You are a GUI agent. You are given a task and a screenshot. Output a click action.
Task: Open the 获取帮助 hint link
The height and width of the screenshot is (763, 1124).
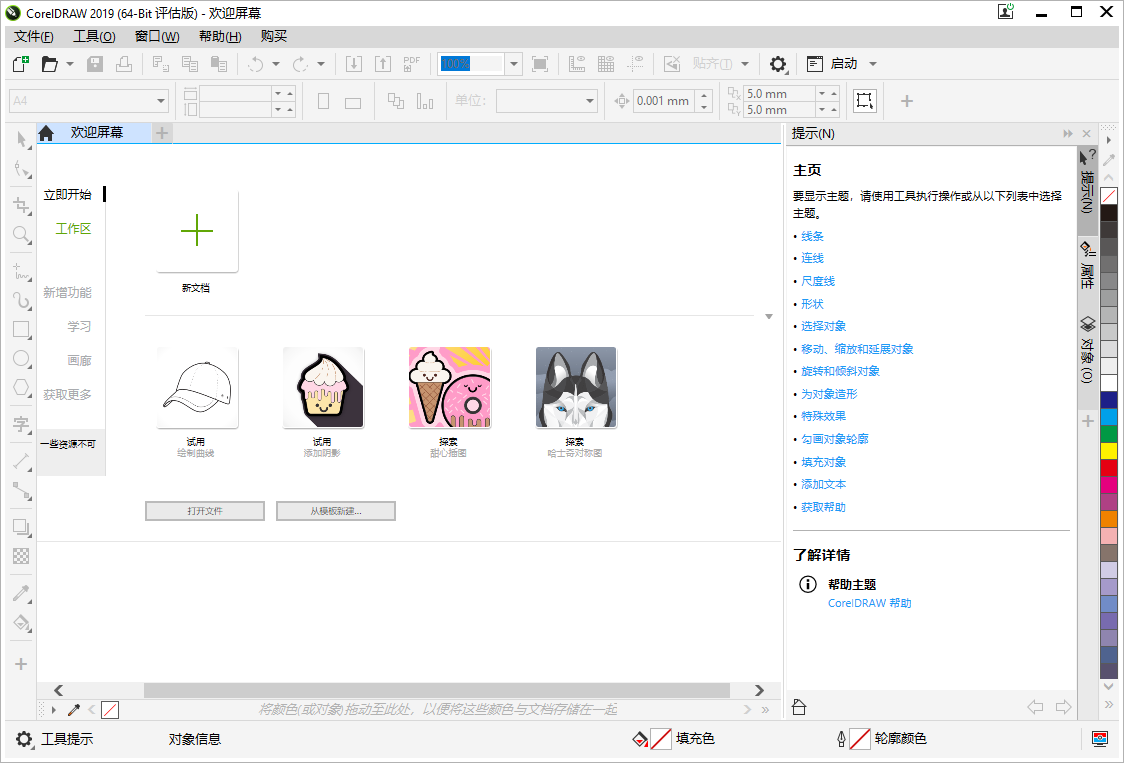(x=823, y=507)
